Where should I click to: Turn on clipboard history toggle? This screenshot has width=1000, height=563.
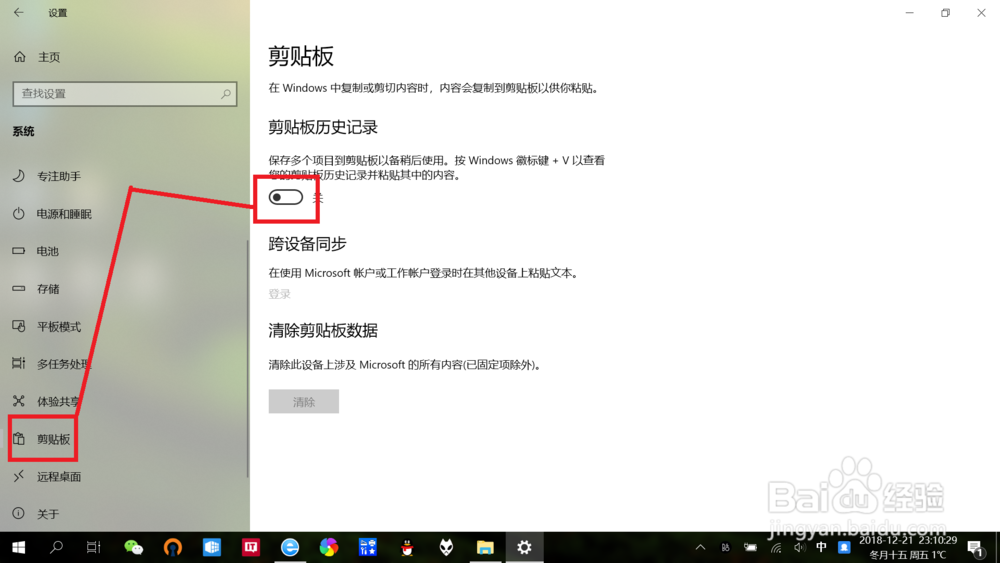286,198
